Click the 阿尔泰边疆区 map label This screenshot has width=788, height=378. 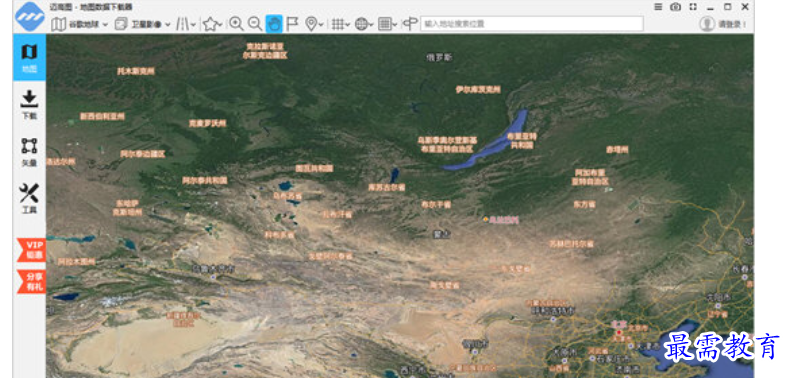pyautogui.click(x=142, y=154)
